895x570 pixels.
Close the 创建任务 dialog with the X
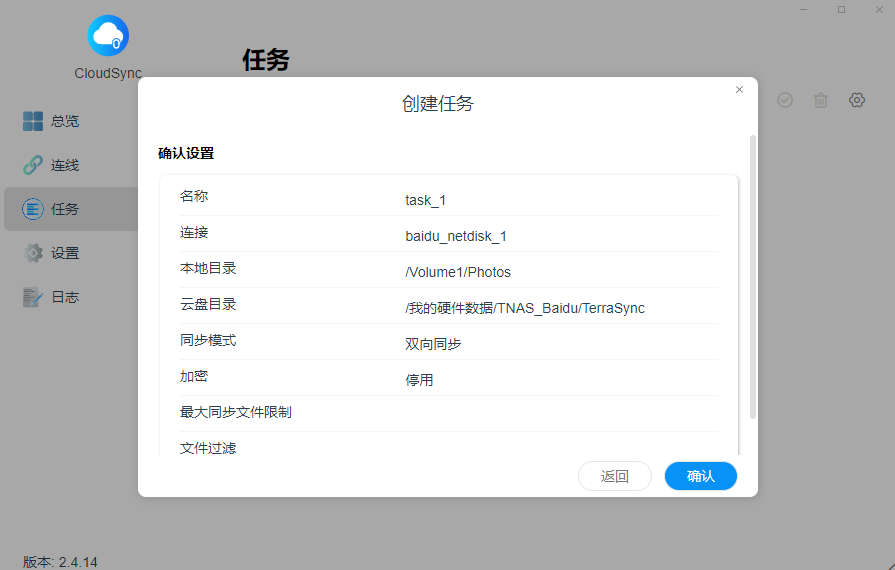click(739, 90)
